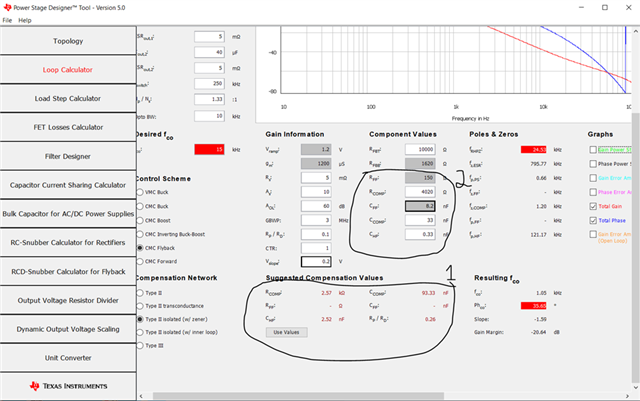The height and width of the screenshot is (401, 640).
Task: Click the CFF field showing 8.2
Action: (x=420, y=206)
